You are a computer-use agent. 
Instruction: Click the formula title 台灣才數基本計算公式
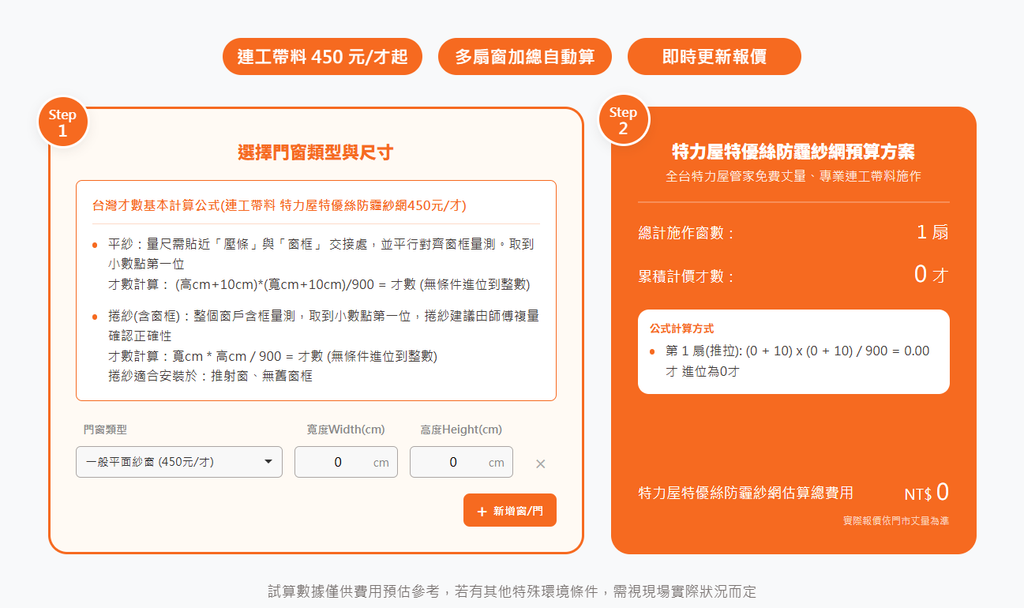280,206
